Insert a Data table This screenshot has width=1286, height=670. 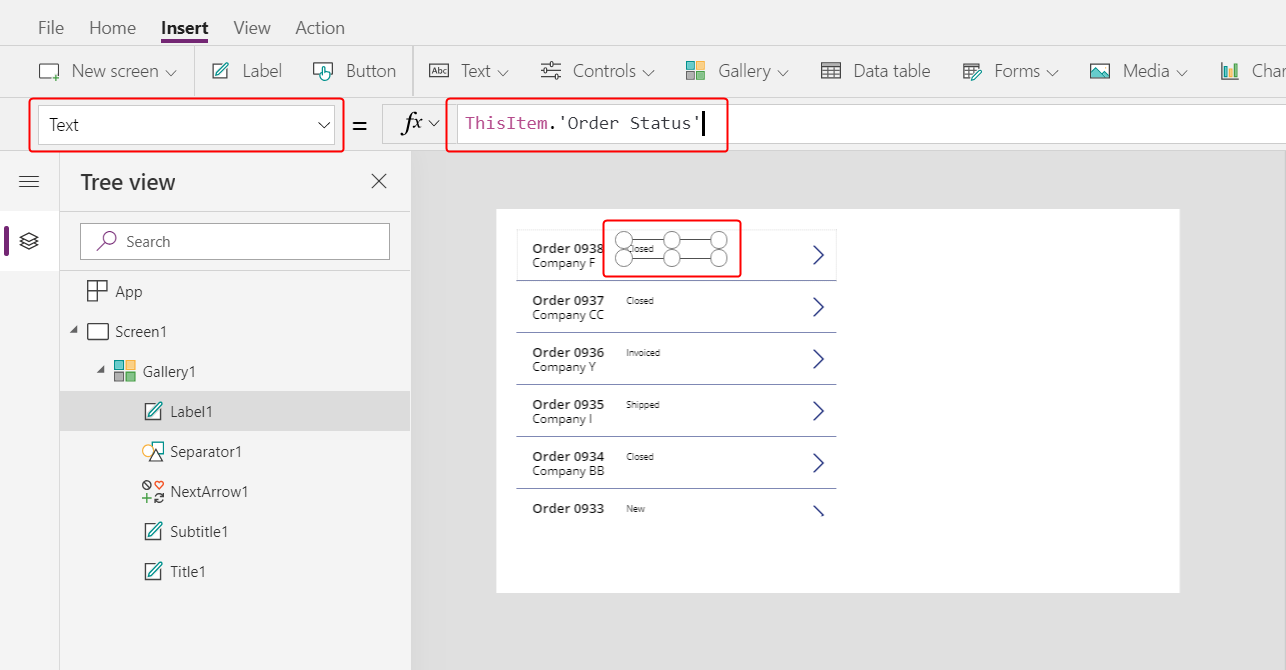pos(875,71)
